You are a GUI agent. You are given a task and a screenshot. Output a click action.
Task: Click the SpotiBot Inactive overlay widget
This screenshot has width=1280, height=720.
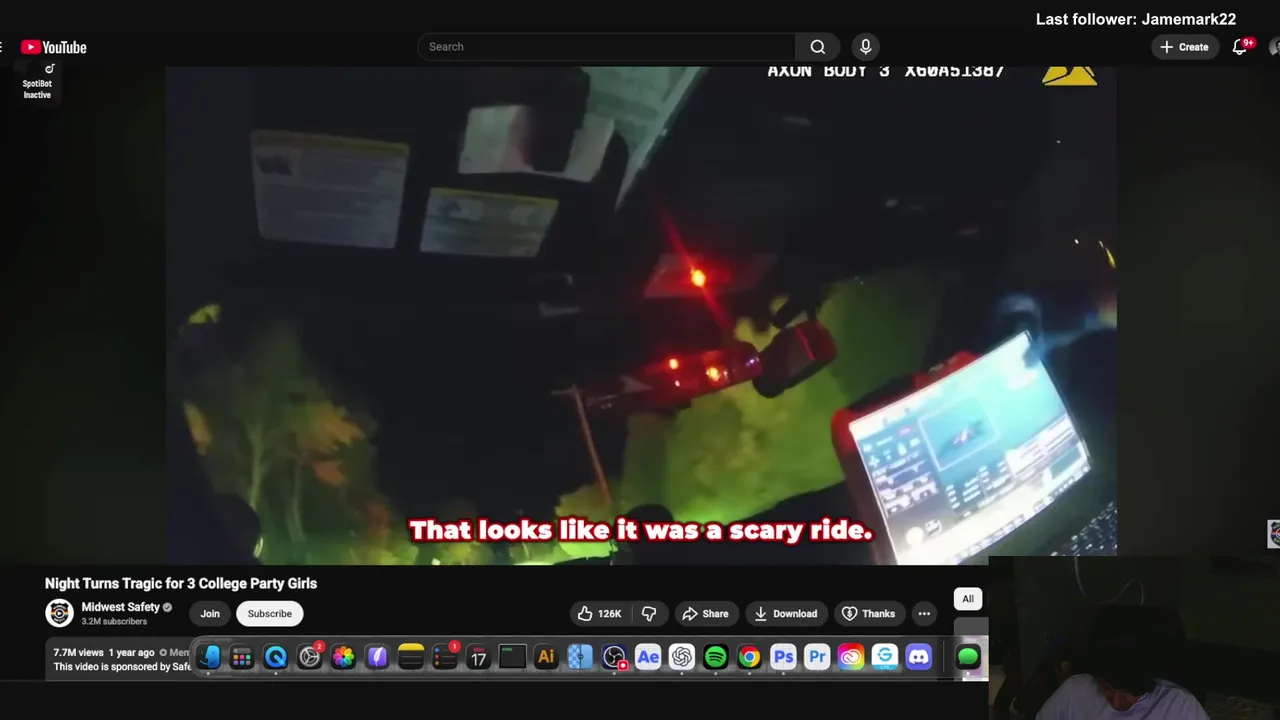tap(37, 83)
